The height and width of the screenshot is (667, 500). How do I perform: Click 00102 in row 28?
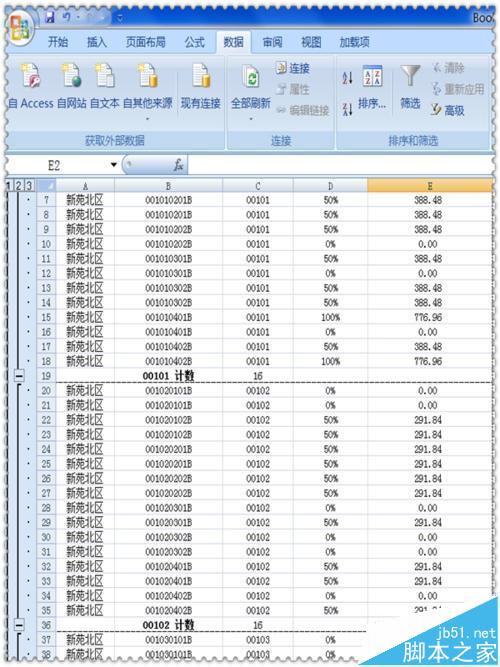click(258, 508)
